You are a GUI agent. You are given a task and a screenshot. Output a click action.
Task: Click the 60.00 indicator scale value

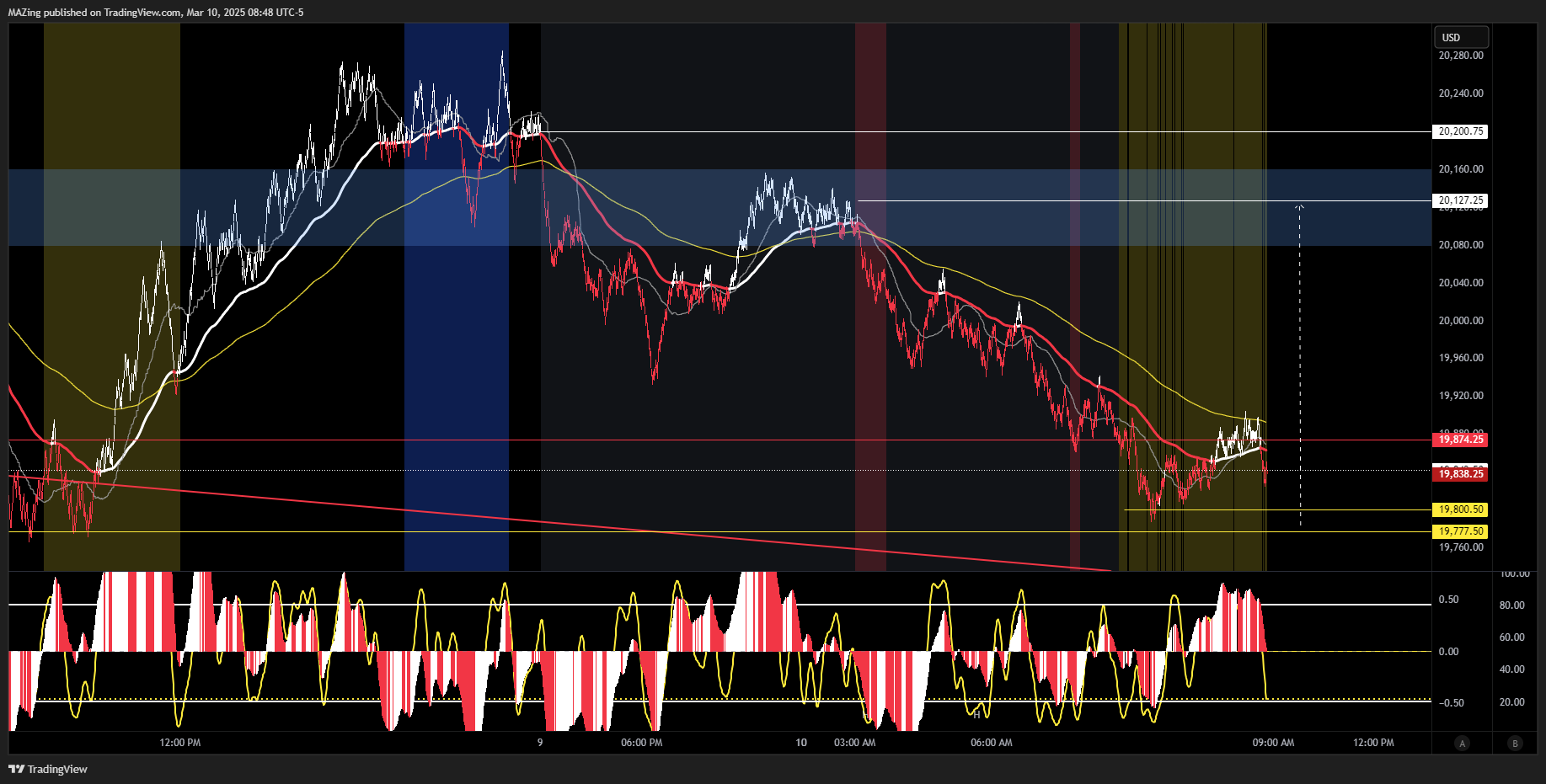(x=1511, y=637)
